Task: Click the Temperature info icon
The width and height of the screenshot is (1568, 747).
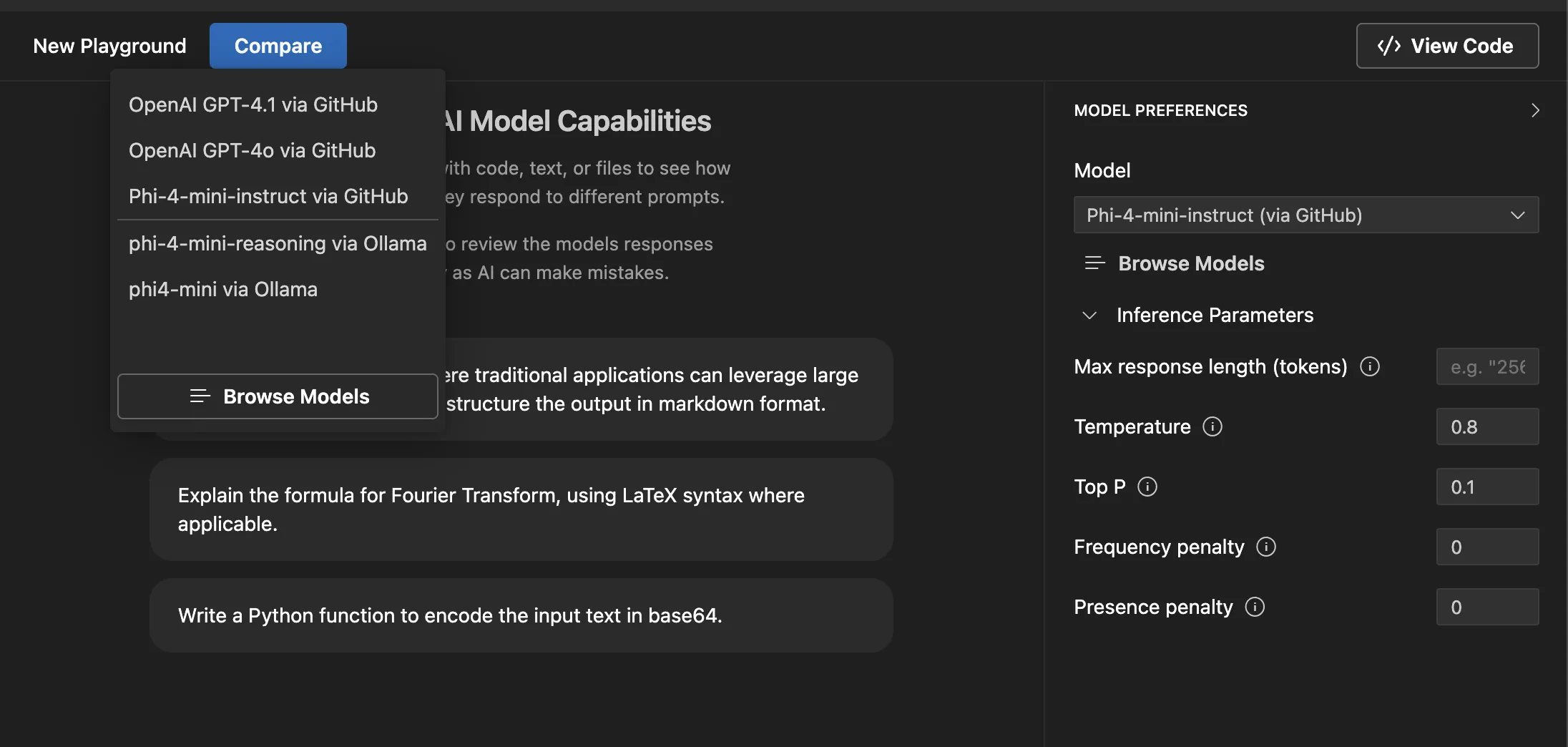Action: pos(1212,426)
